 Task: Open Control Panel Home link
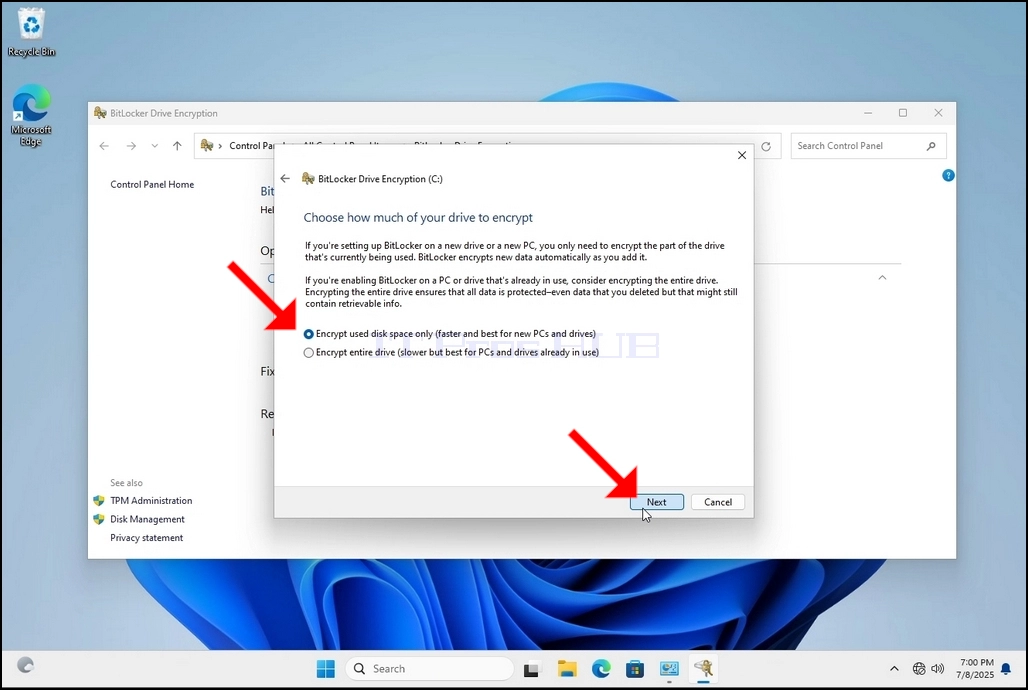tap(152, 184)
